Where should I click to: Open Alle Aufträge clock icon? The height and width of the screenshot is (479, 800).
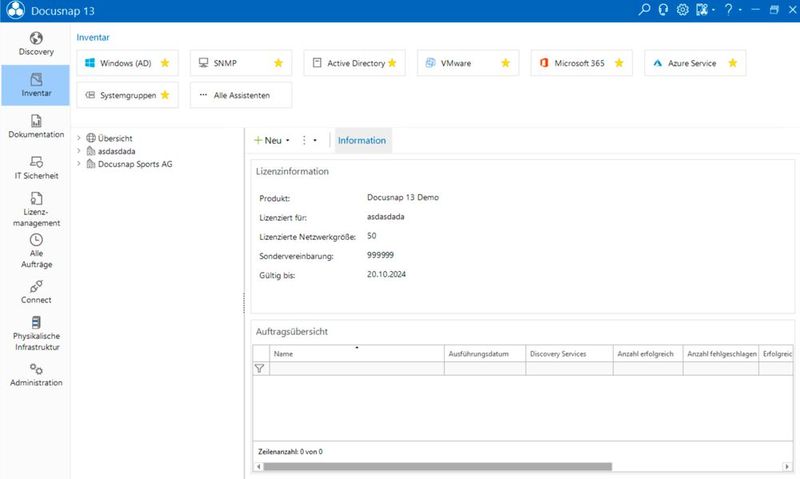(35, 250)
